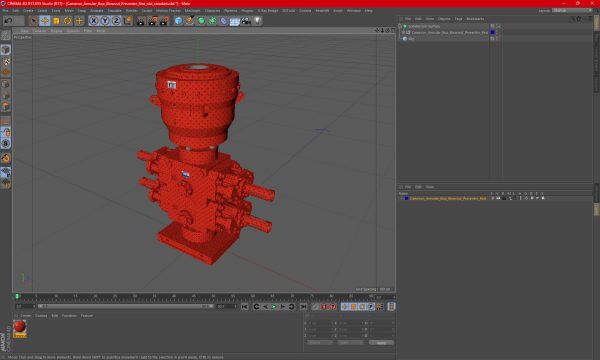Open Edit Render Settings icon

point(164,21)
